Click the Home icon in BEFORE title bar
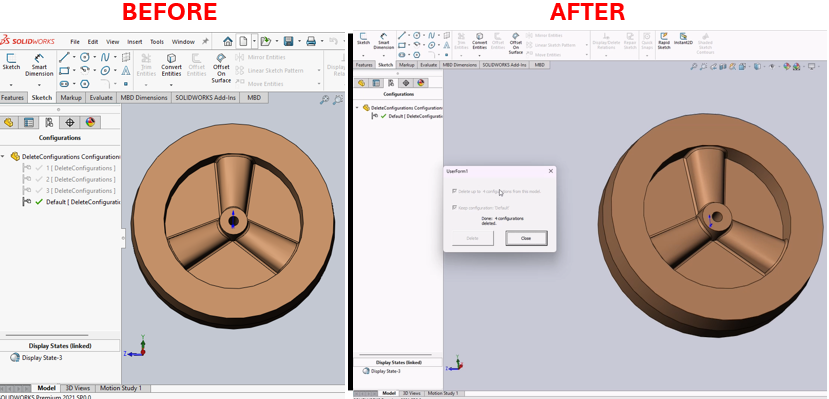This screenshot has height=399, width=829. 228,41
